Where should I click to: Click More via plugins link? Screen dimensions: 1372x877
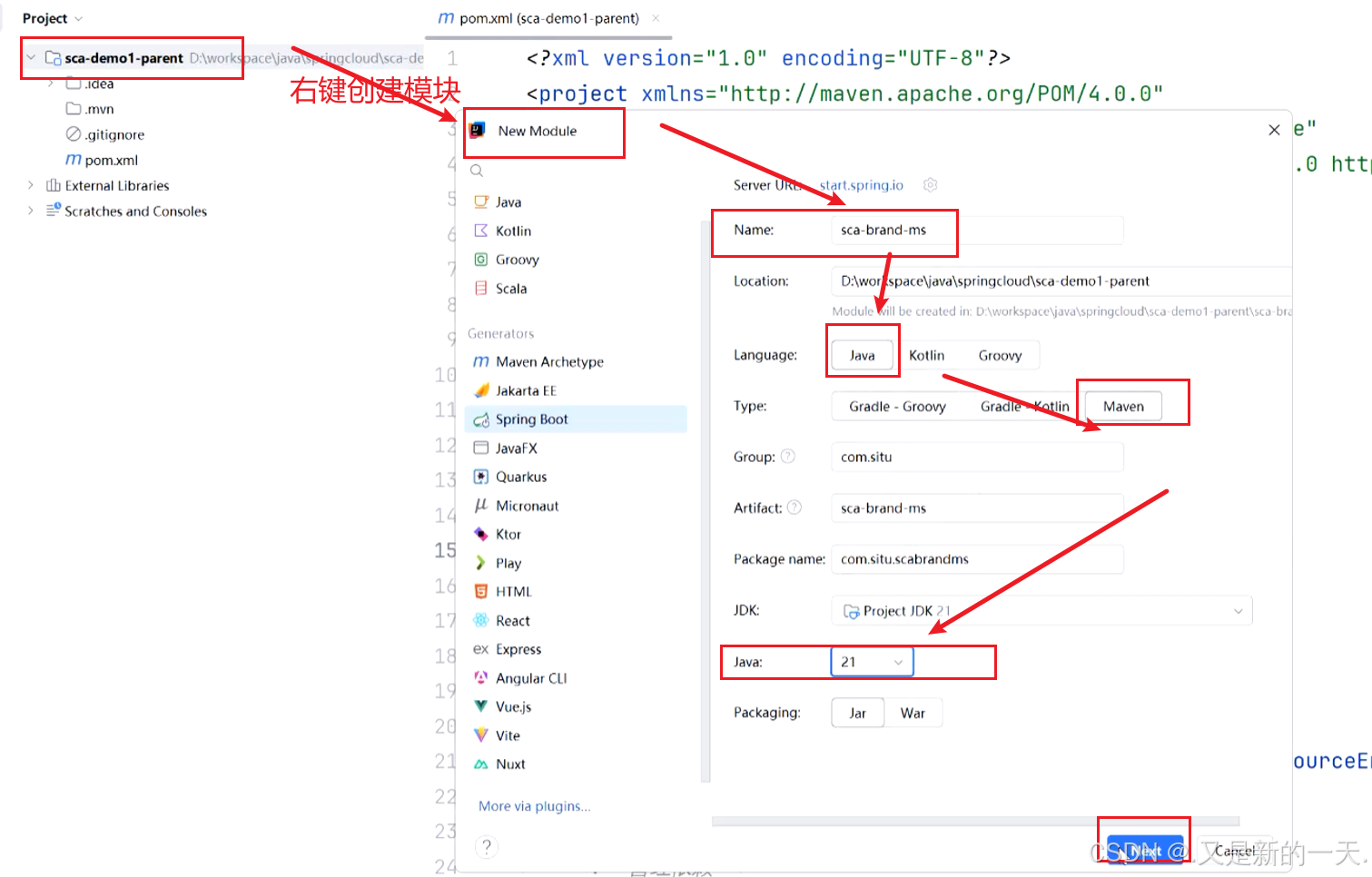[534, 806]
